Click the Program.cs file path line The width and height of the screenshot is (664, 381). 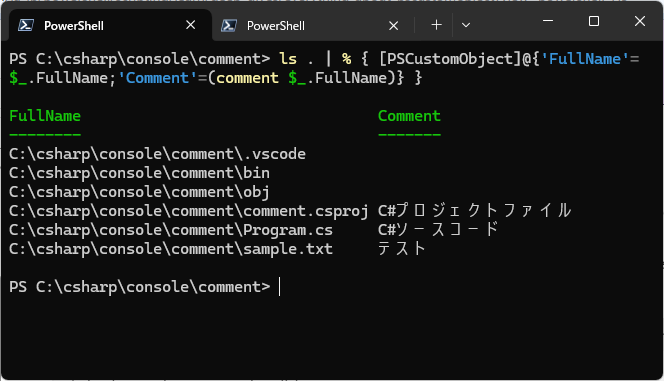pyautogui.click(x=171, y=230)
